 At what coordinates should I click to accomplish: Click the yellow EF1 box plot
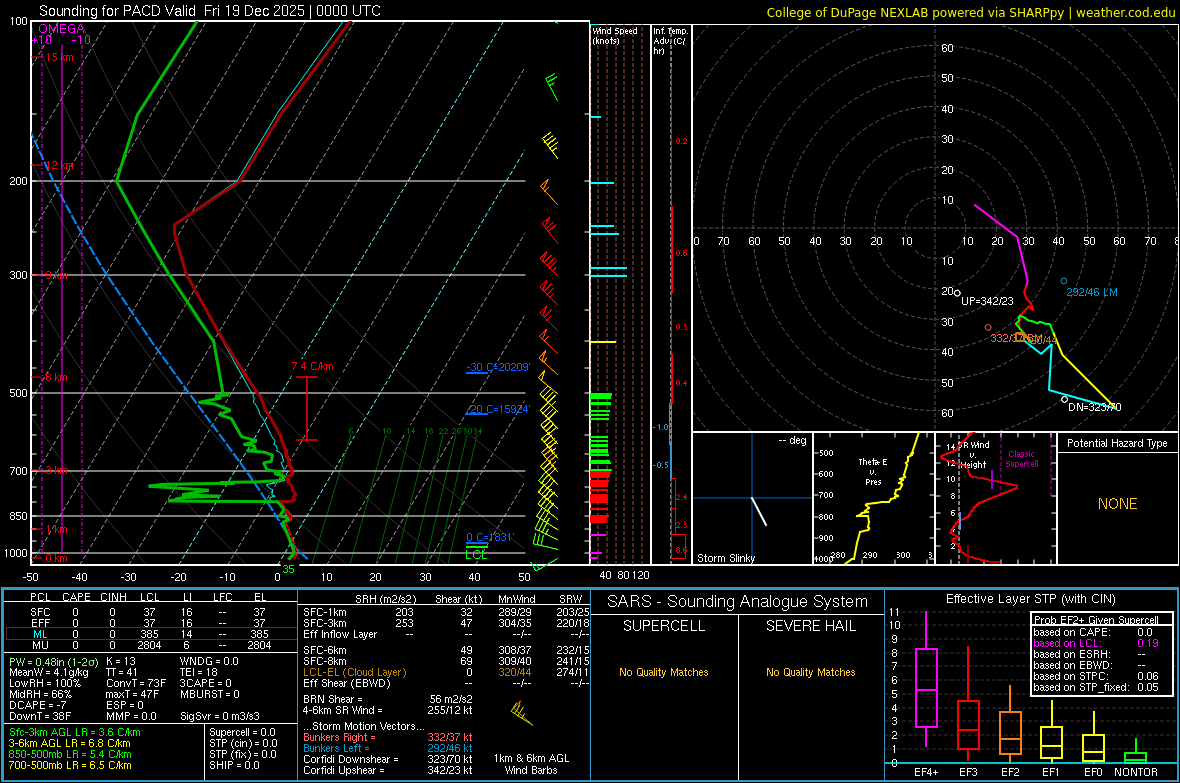click(1051, 734)
